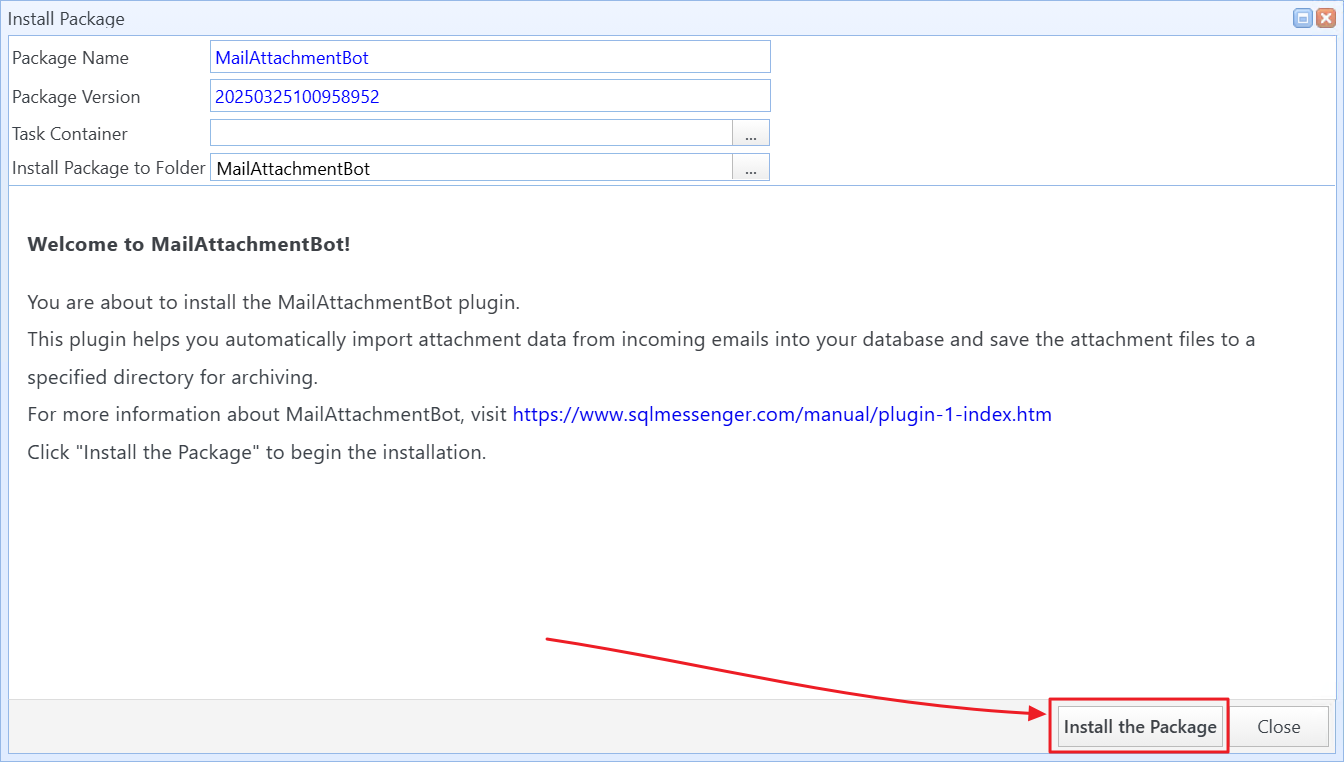Viewport: 1344px width, 762px height.
Task: Open the Task Container browse ellipsis button
Action: (751, 134)
